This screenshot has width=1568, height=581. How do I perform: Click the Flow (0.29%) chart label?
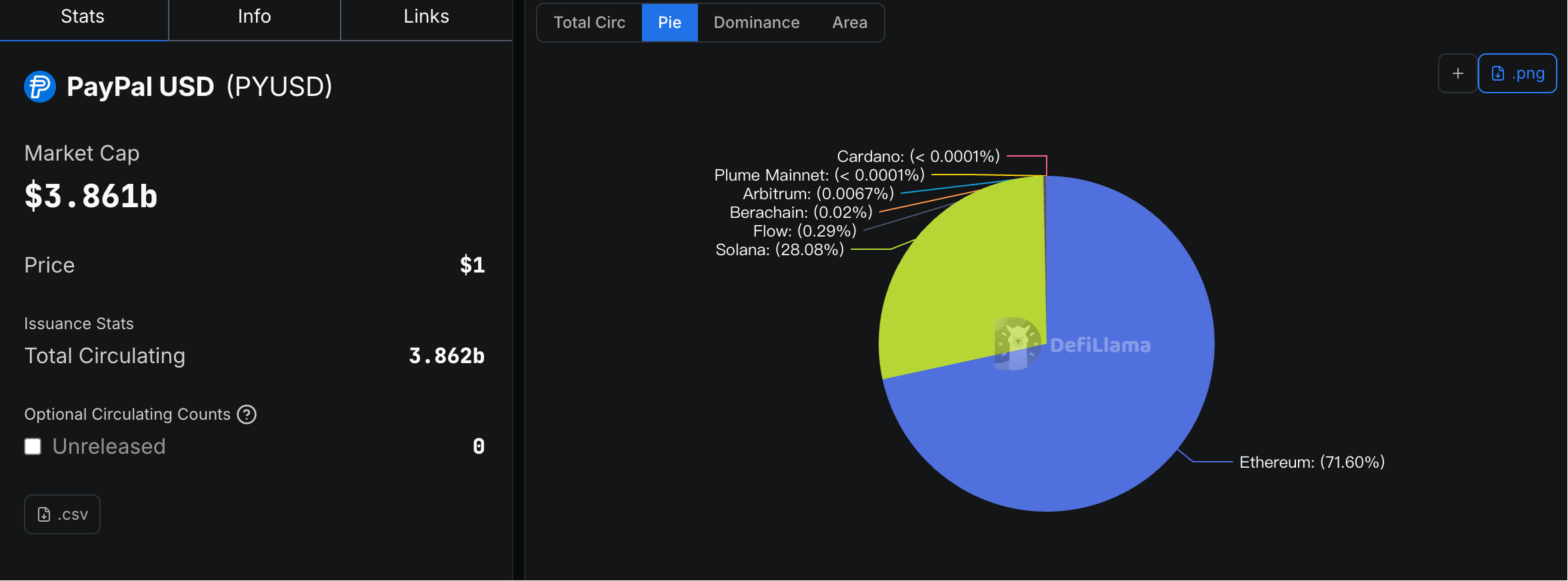tap(804, 231)
